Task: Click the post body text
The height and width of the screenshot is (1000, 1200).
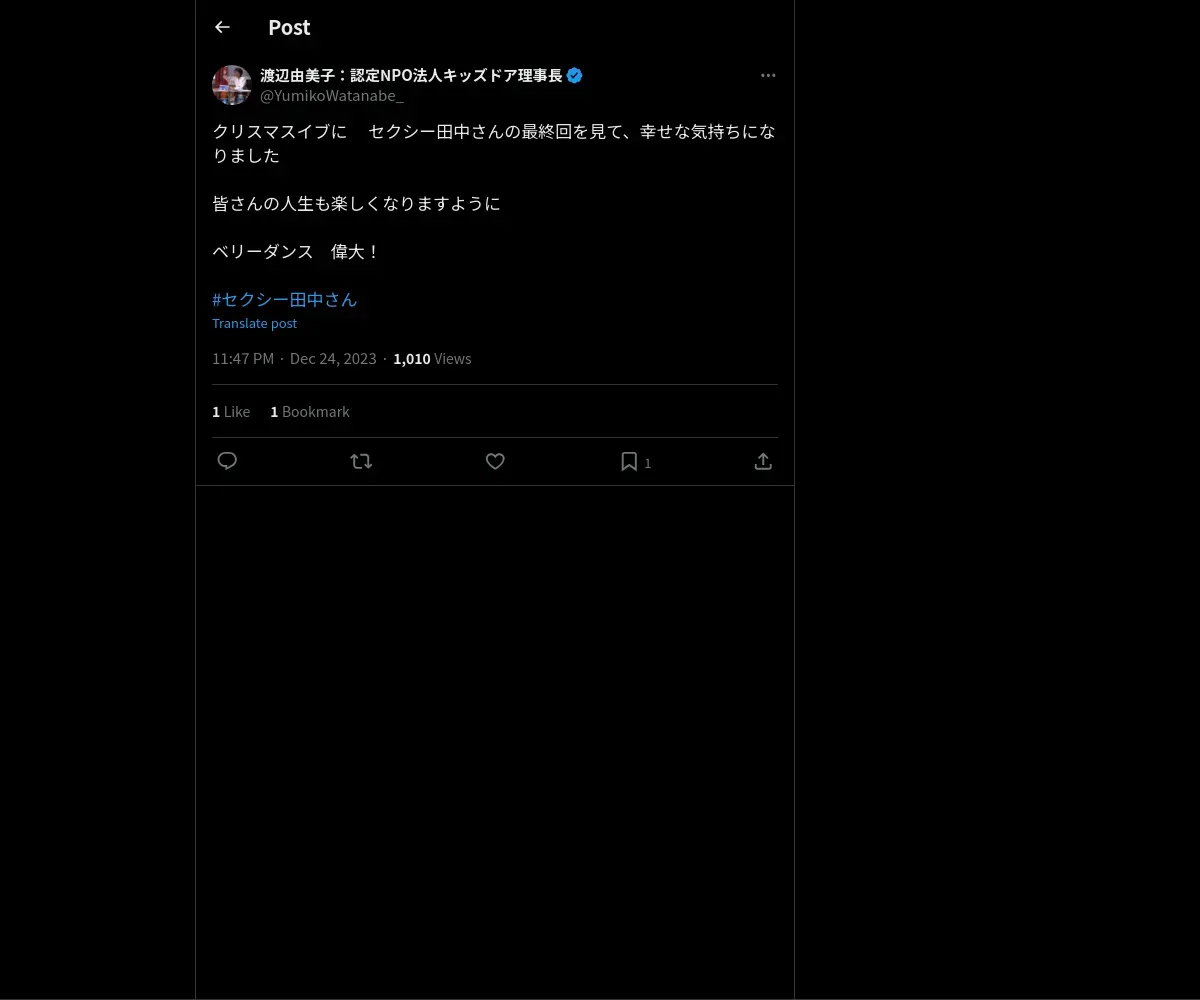Action: pos(494,191)
